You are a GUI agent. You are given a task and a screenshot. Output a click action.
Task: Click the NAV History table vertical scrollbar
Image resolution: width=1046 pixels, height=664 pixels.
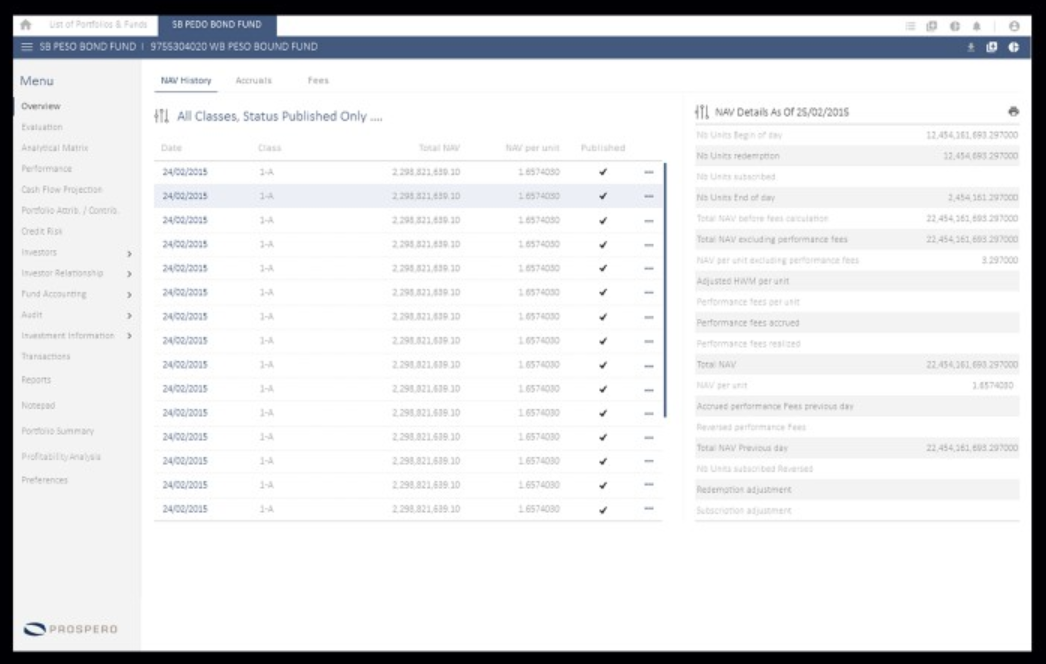pos(665,290)
